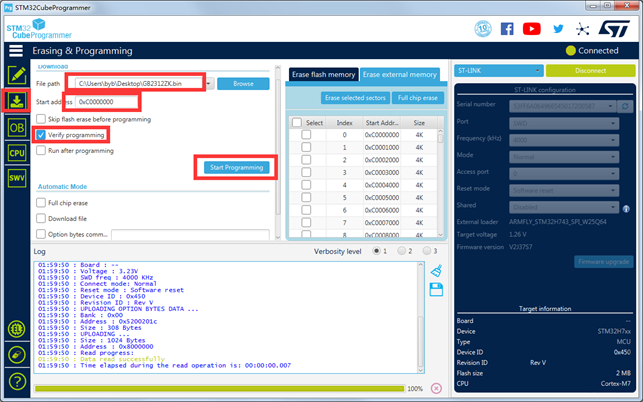Open the ST YouTube channel icon
The image size is (643, 402).
(531, 29)
